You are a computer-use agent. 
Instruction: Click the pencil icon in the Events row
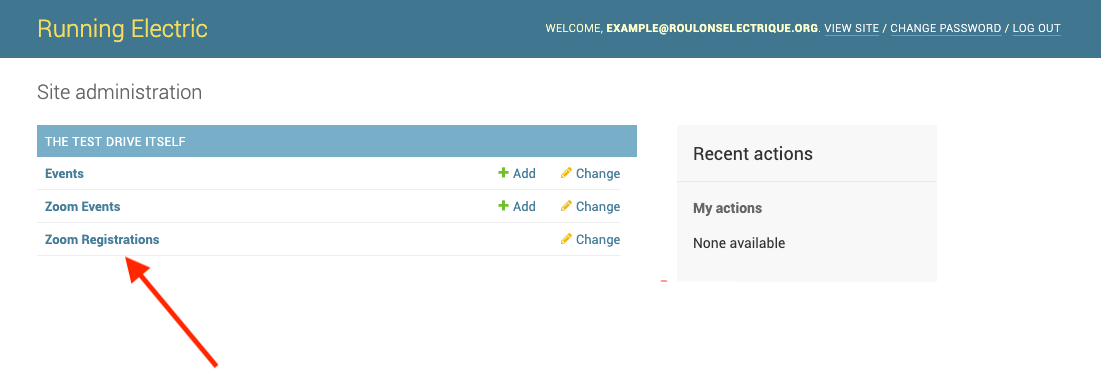[566, 173]
